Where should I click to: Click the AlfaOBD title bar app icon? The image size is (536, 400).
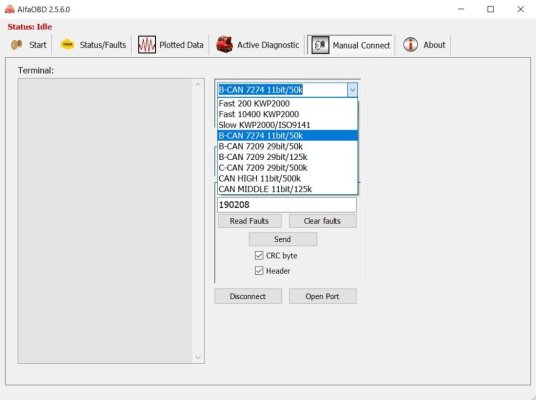[10, 9]
